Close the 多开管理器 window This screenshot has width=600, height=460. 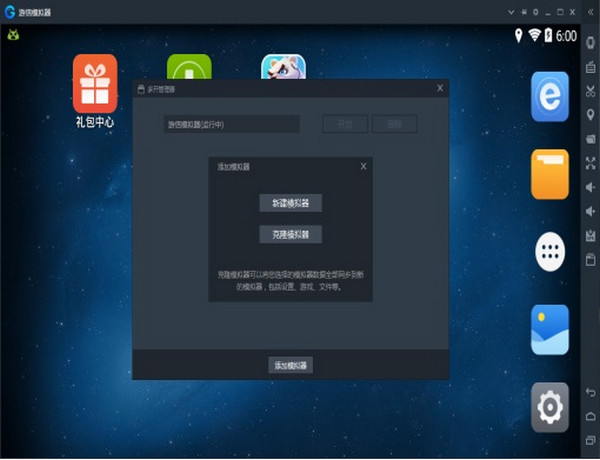(x=440, y=88)
